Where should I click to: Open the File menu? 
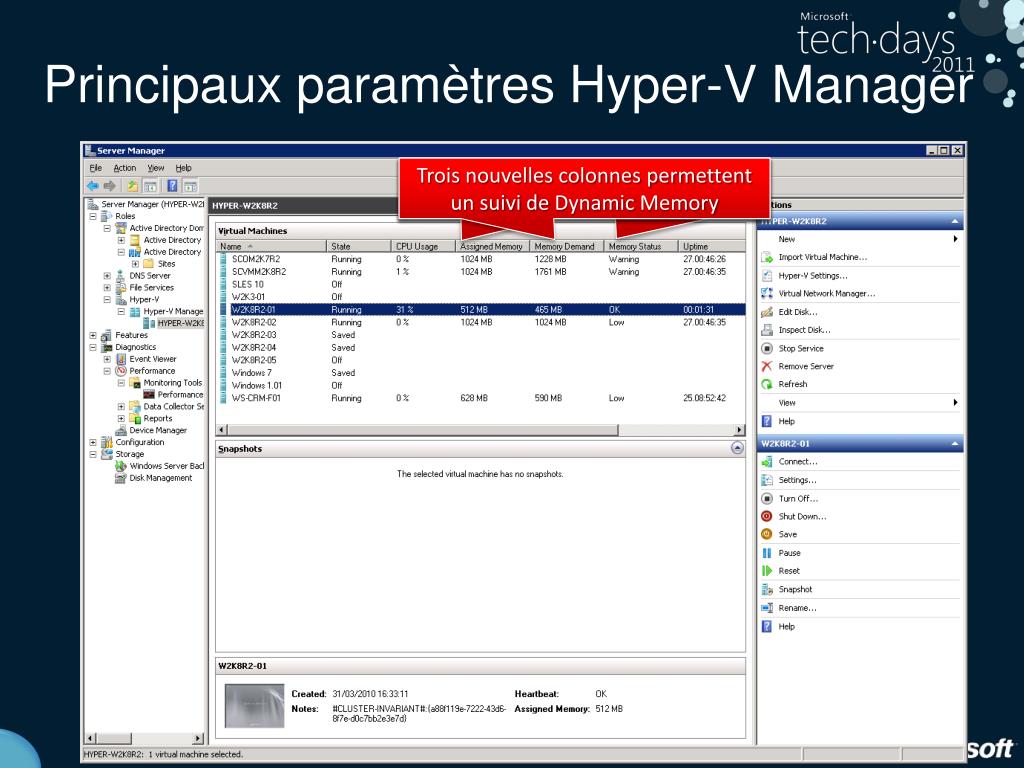coord(96,168)
